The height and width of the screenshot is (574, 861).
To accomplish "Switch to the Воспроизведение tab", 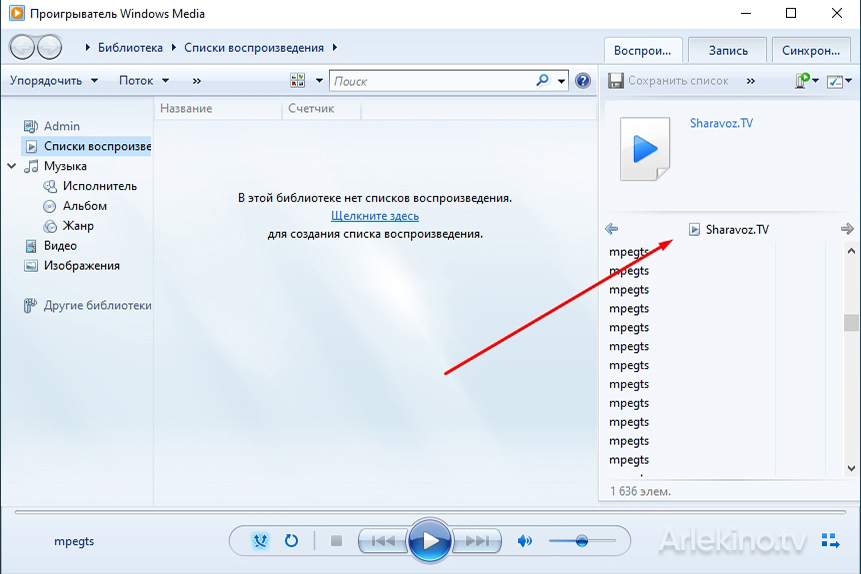I will coord(642,51).
